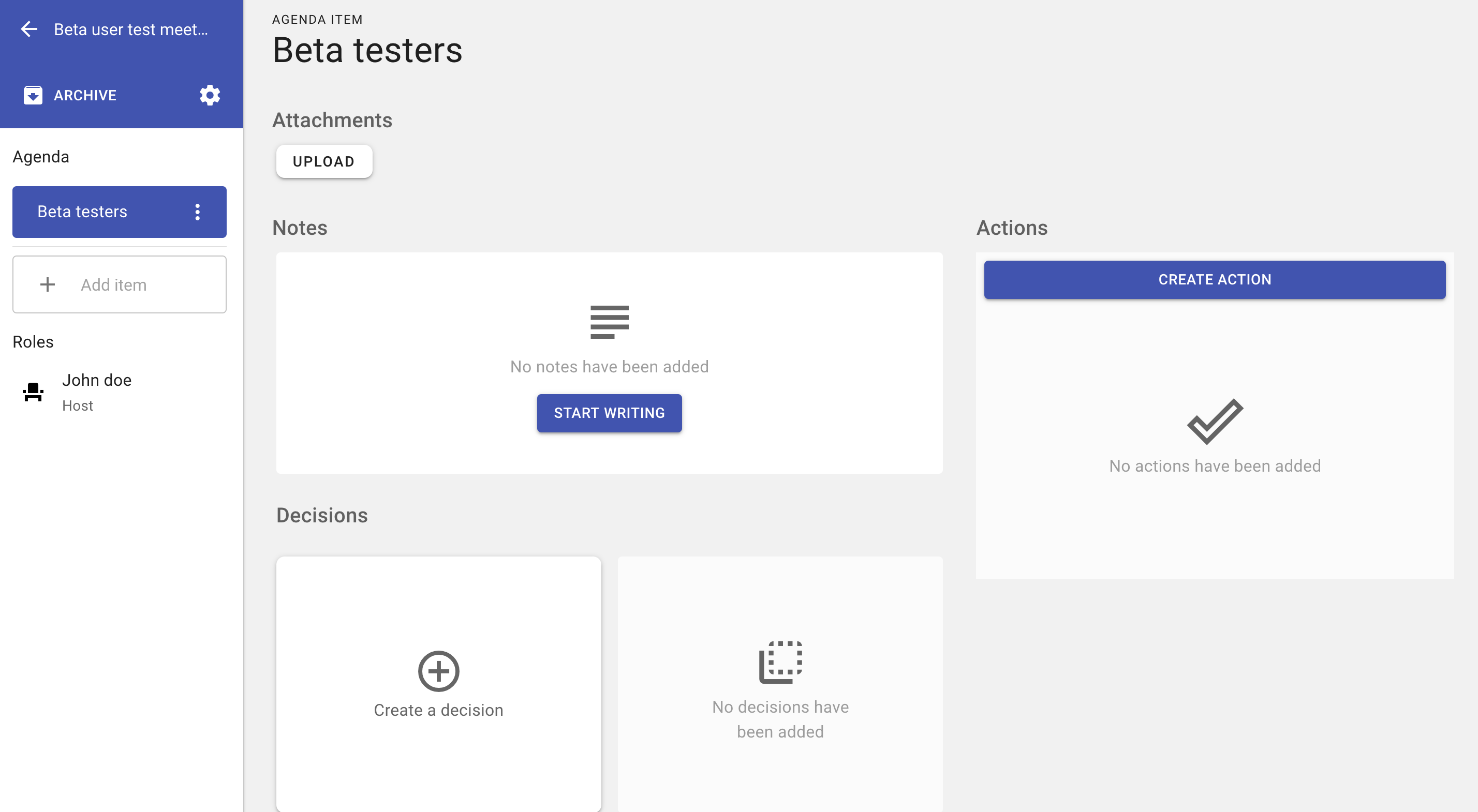The height and width of the screenshot is (812, 1478).
Task: Click Beta user test meeting title
Action: pos(131,30)
